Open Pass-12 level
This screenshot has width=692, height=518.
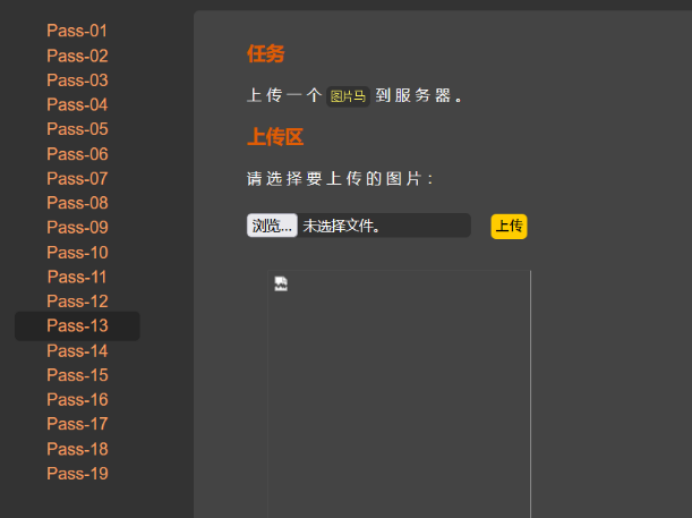[77, 301]
